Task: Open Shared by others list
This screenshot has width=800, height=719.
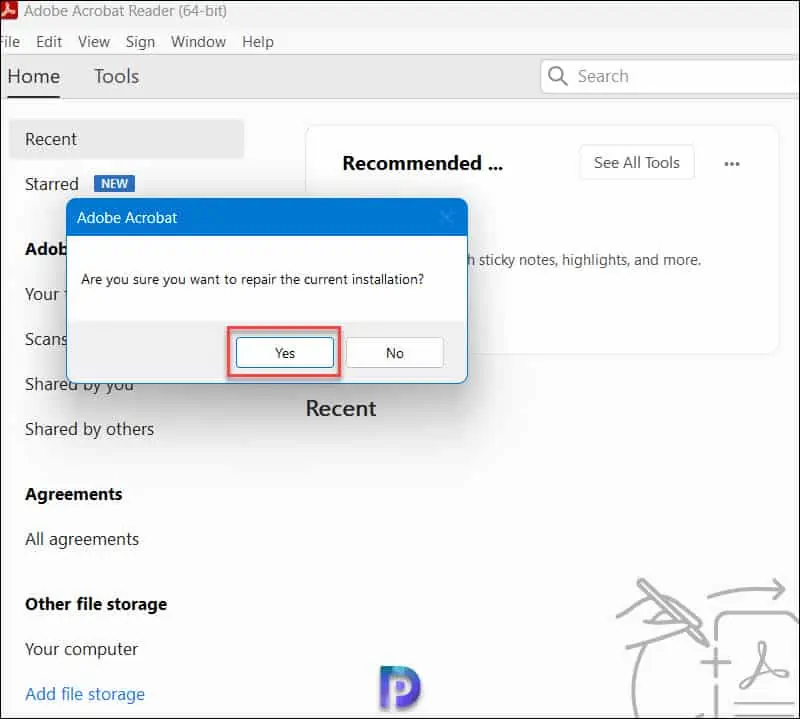Action: pyautogui.click(x=89, y=429)
